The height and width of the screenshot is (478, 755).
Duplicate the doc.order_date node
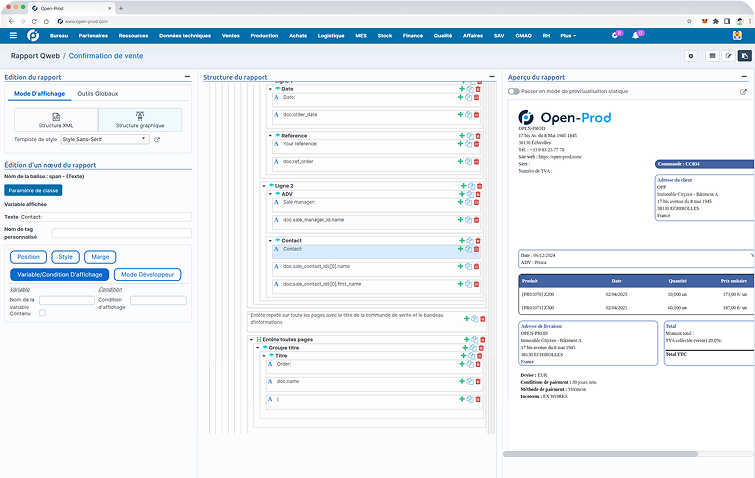pos(468,115)
